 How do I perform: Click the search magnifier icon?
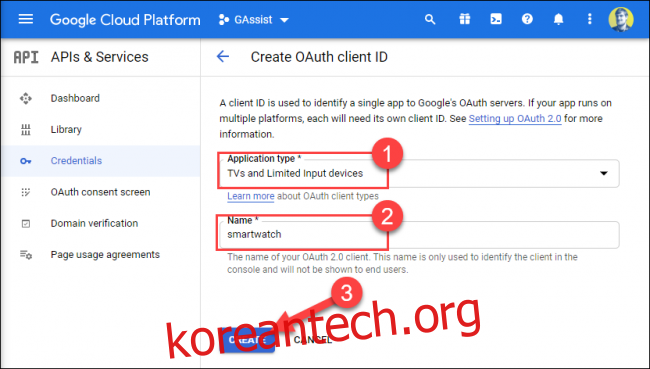click(430, 19)
